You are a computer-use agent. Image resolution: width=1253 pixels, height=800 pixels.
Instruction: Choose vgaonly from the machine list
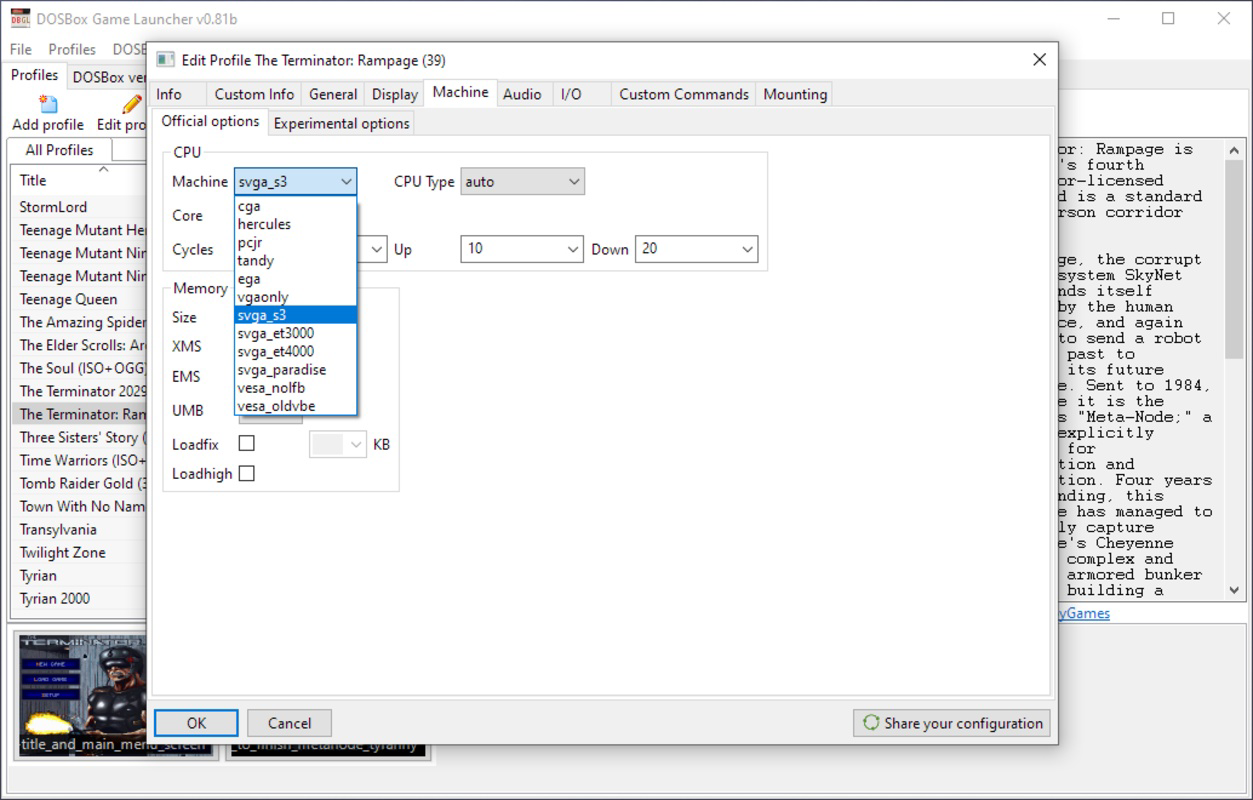[x=295, y=297]
